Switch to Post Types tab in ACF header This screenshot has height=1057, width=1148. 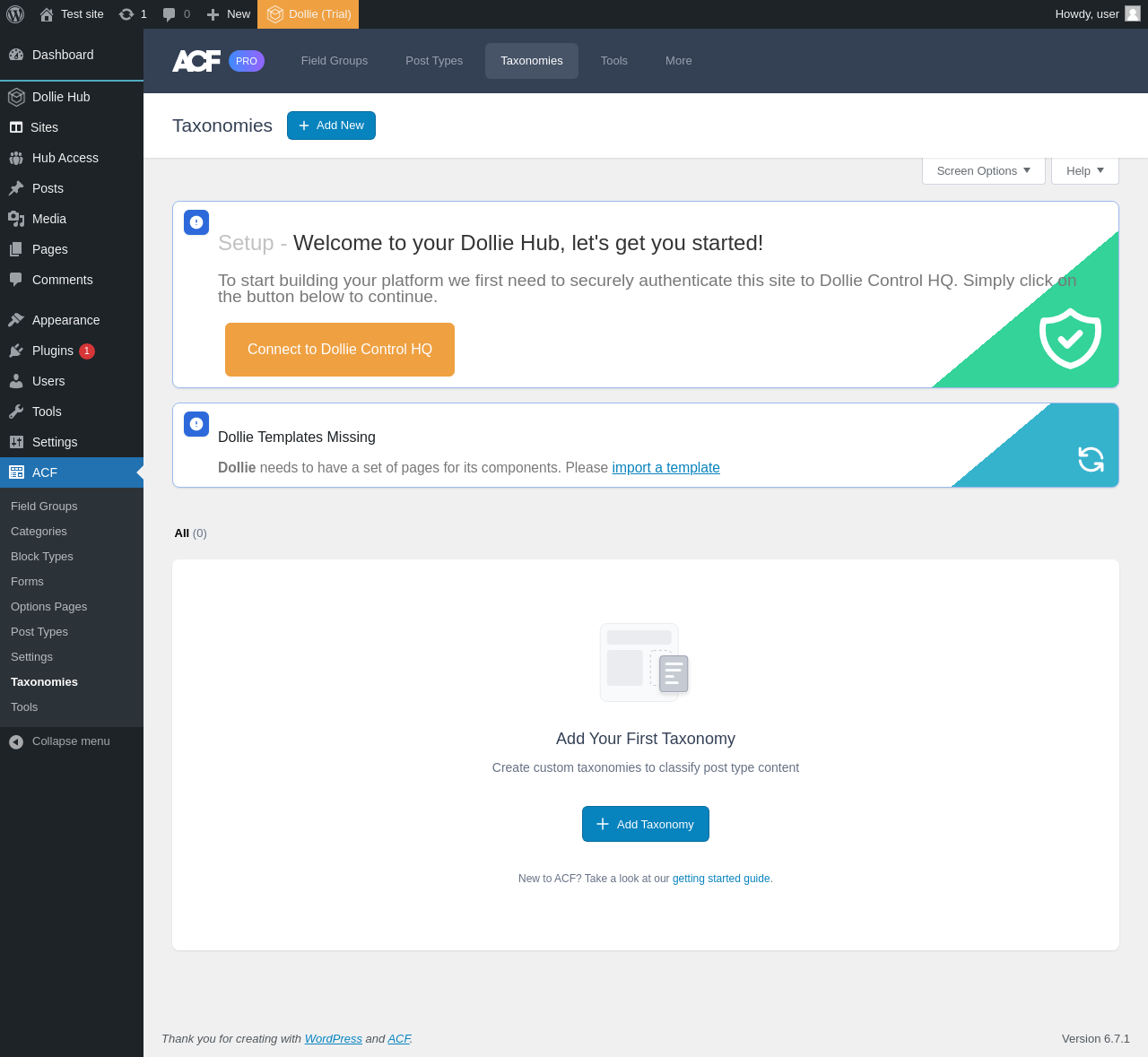tap(434, 61)
